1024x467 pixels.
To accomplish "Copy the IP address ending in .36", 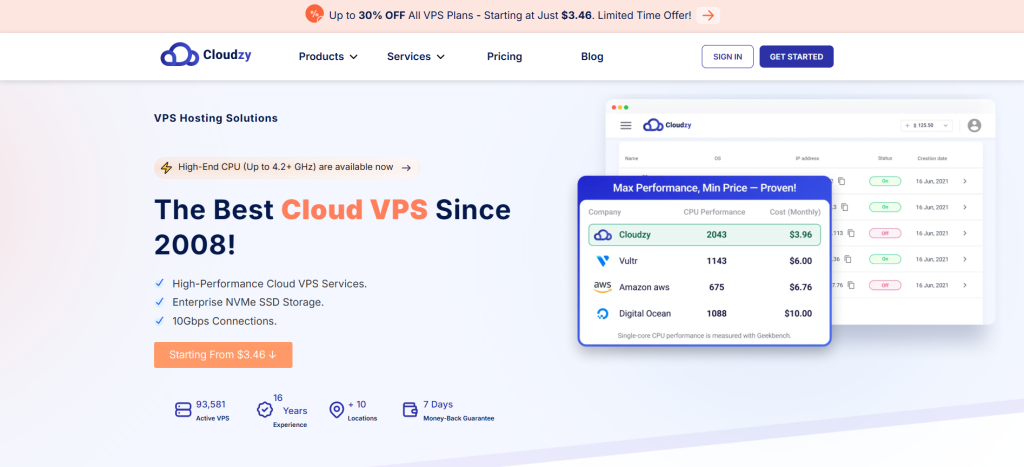I will 848,259.
